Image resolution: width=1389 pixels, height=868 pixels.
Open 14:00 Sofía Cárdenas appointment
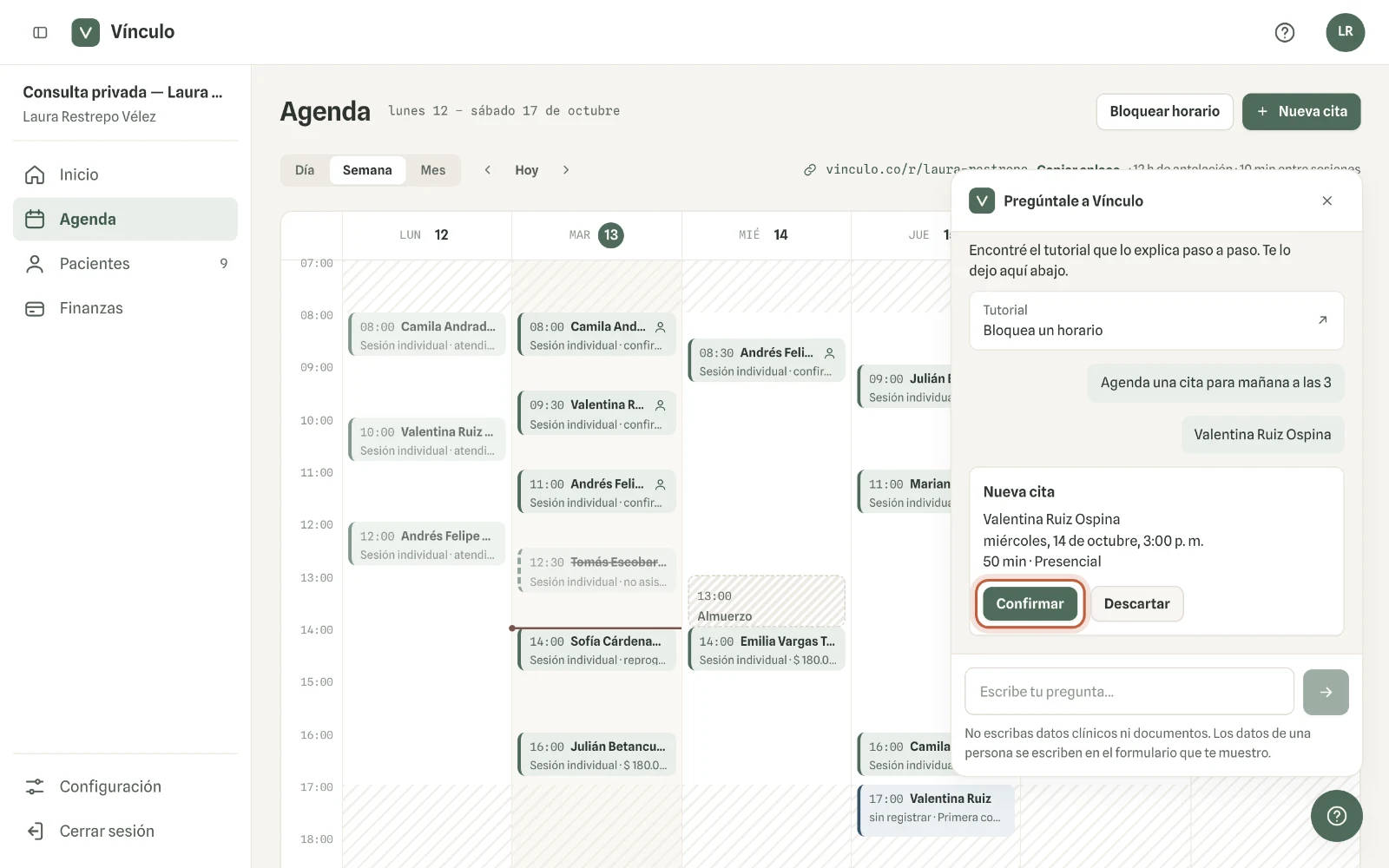point(596,649)
